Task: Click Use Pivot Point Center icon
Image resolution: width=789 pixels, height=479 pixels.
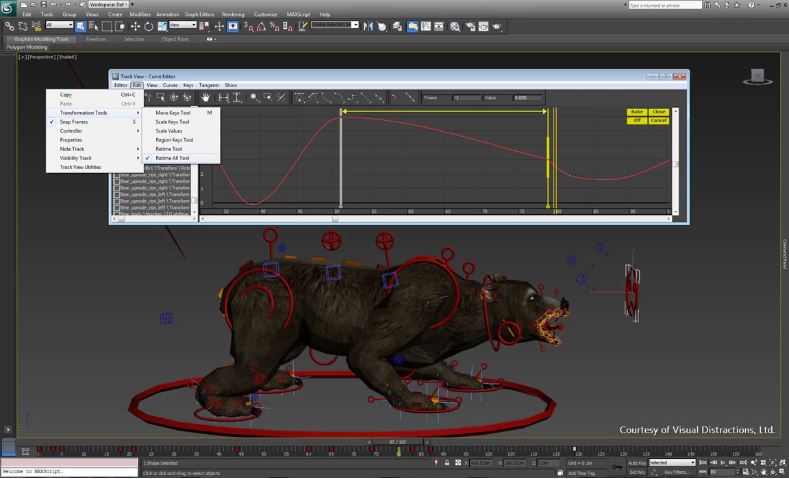Action: point(205,26)
